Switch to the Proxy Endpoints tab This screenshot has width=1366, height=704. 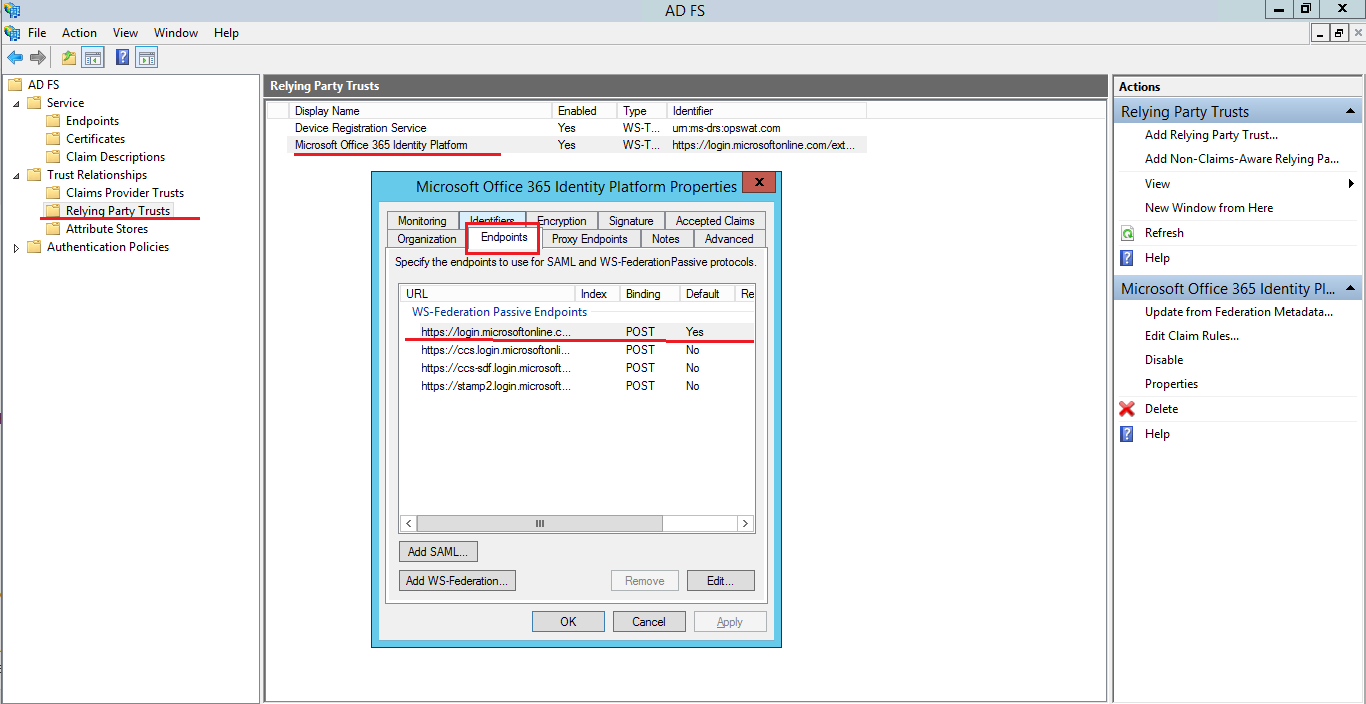(589, 239)
